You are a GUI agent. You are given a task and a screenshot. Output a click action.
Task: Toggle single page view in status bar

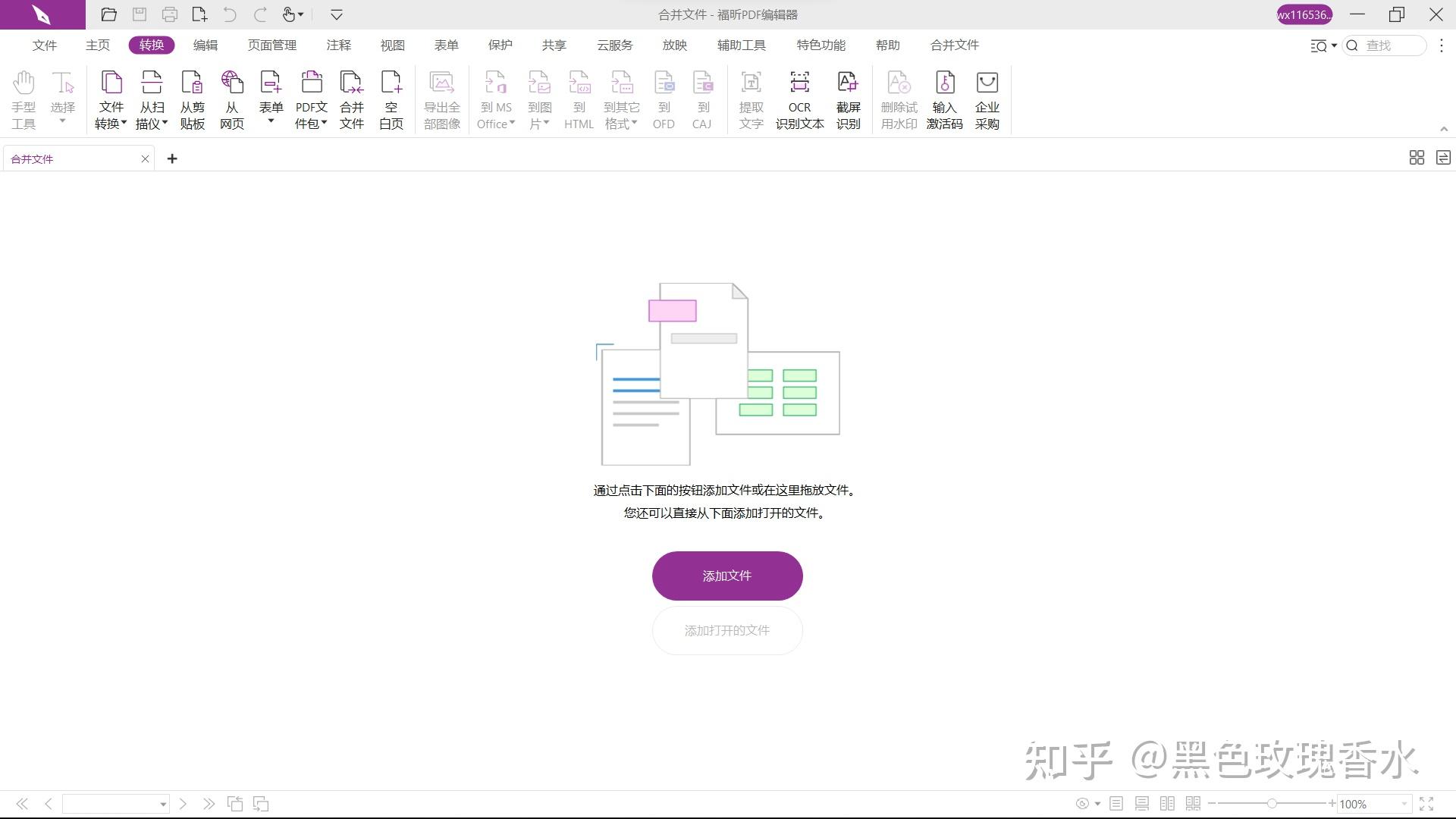1116,803
